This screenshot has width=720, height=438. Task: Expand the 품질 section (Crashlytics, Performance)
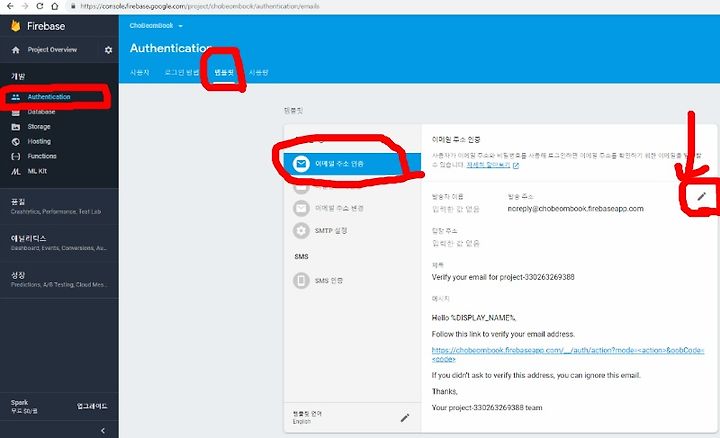click(x=59, y=206)
